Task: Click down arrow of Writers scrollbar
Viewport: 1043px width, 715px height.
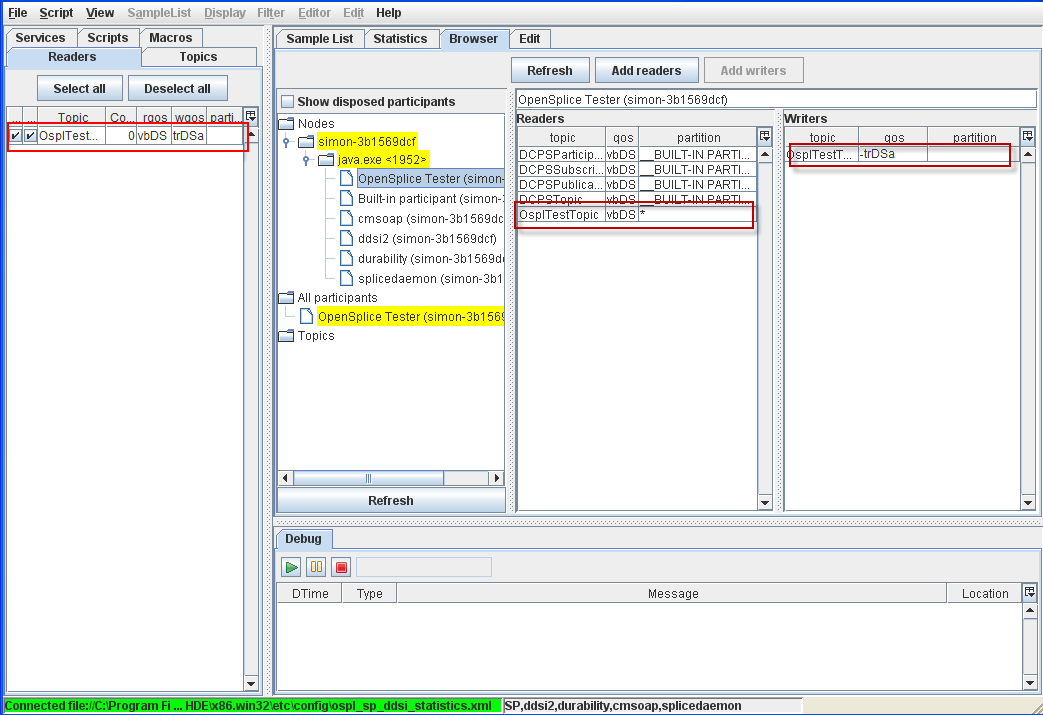Action: [x=1028, y=503]
